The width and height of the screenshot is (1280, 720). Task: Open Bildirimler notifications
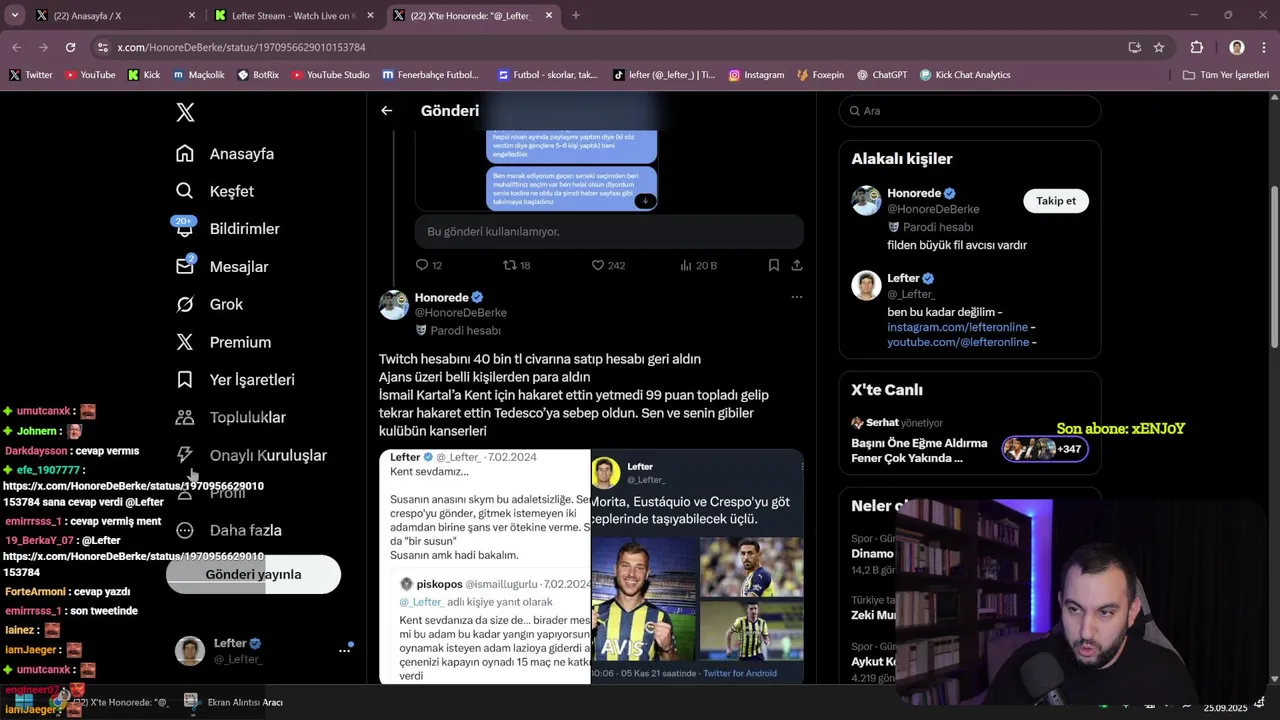pyautogui.click(x=227, y=229)
